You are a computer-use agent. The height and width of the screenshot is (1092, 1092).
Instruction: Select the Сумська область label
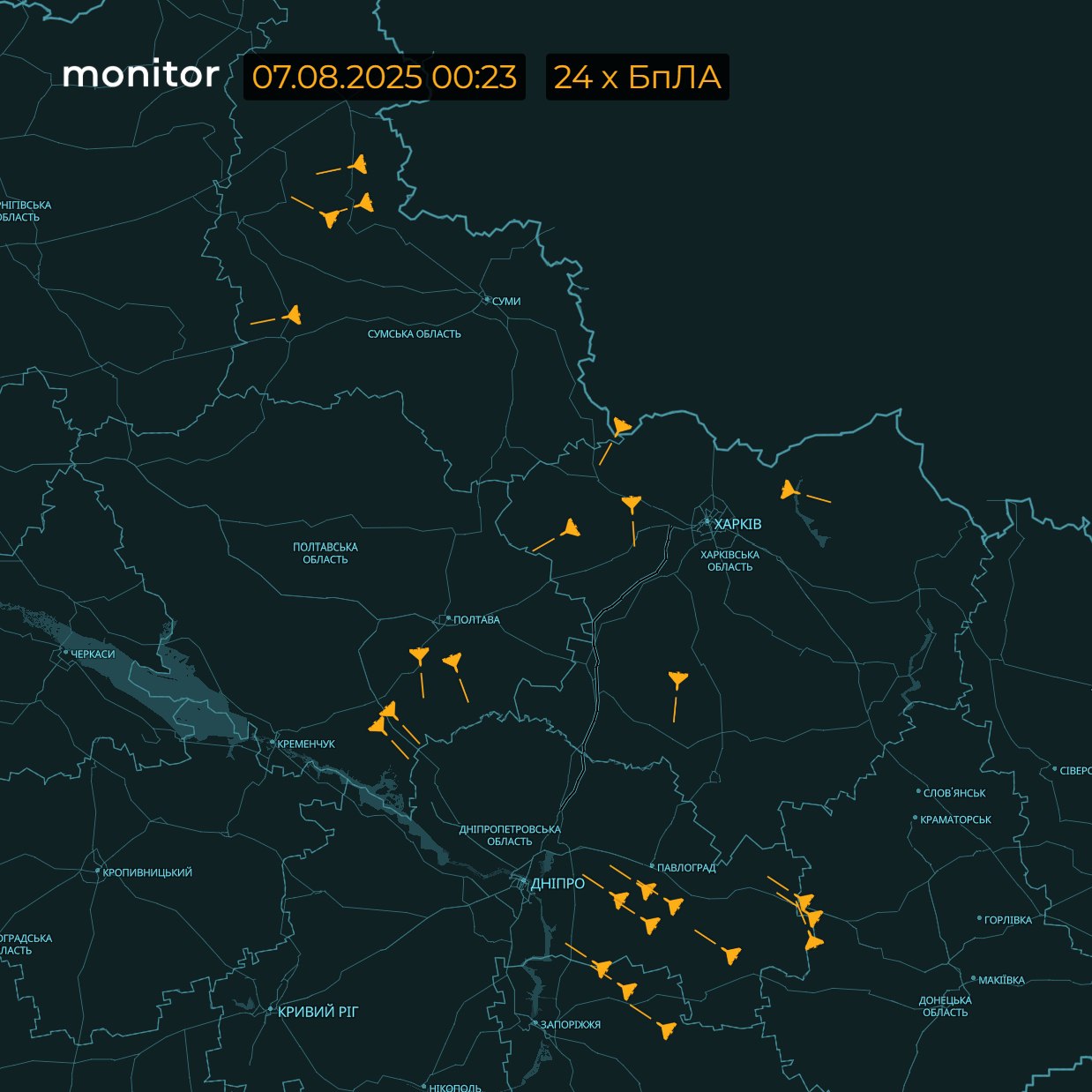coord(415,333)
